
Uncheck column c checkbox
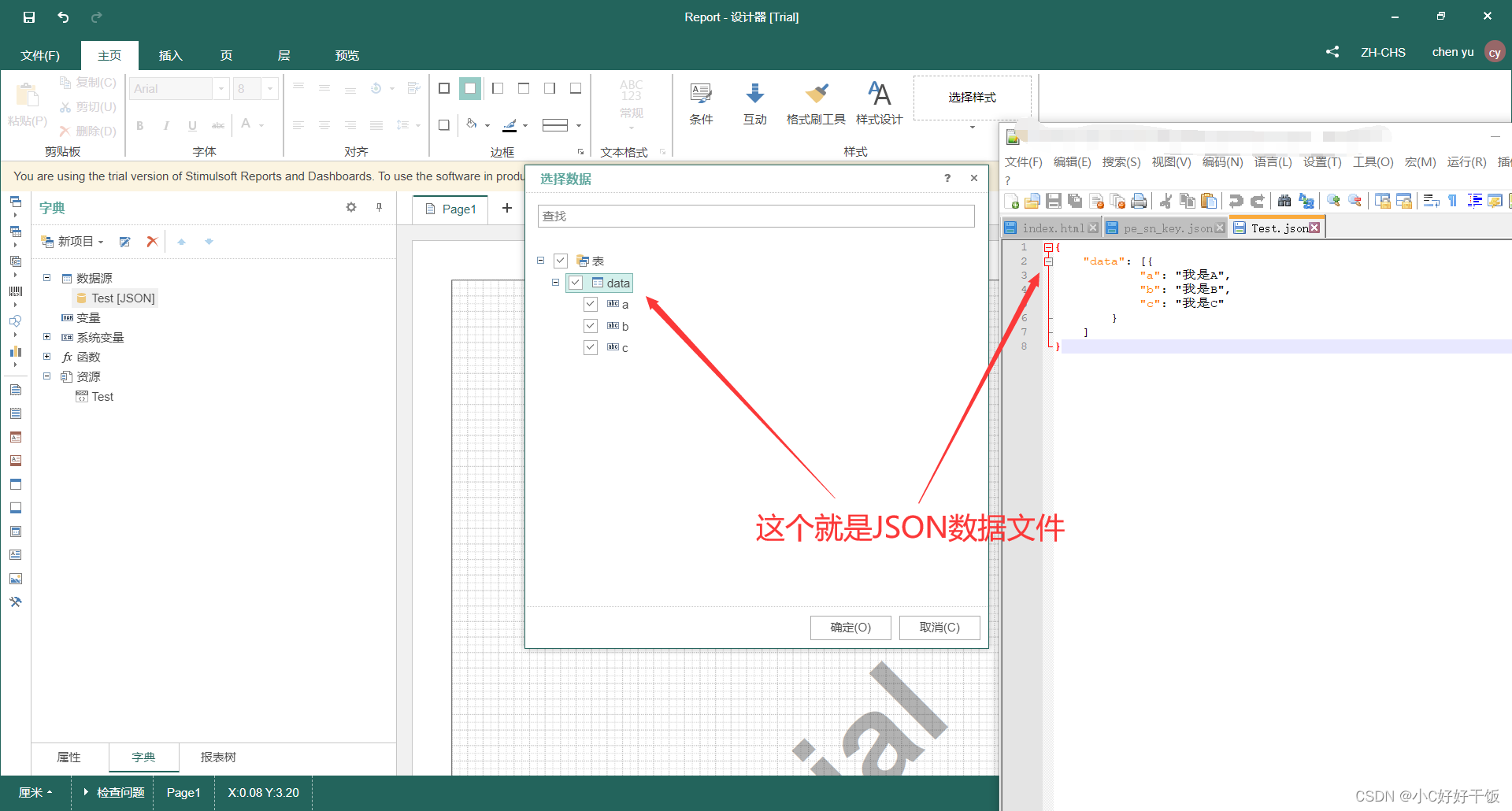click(x=591, y=347)
